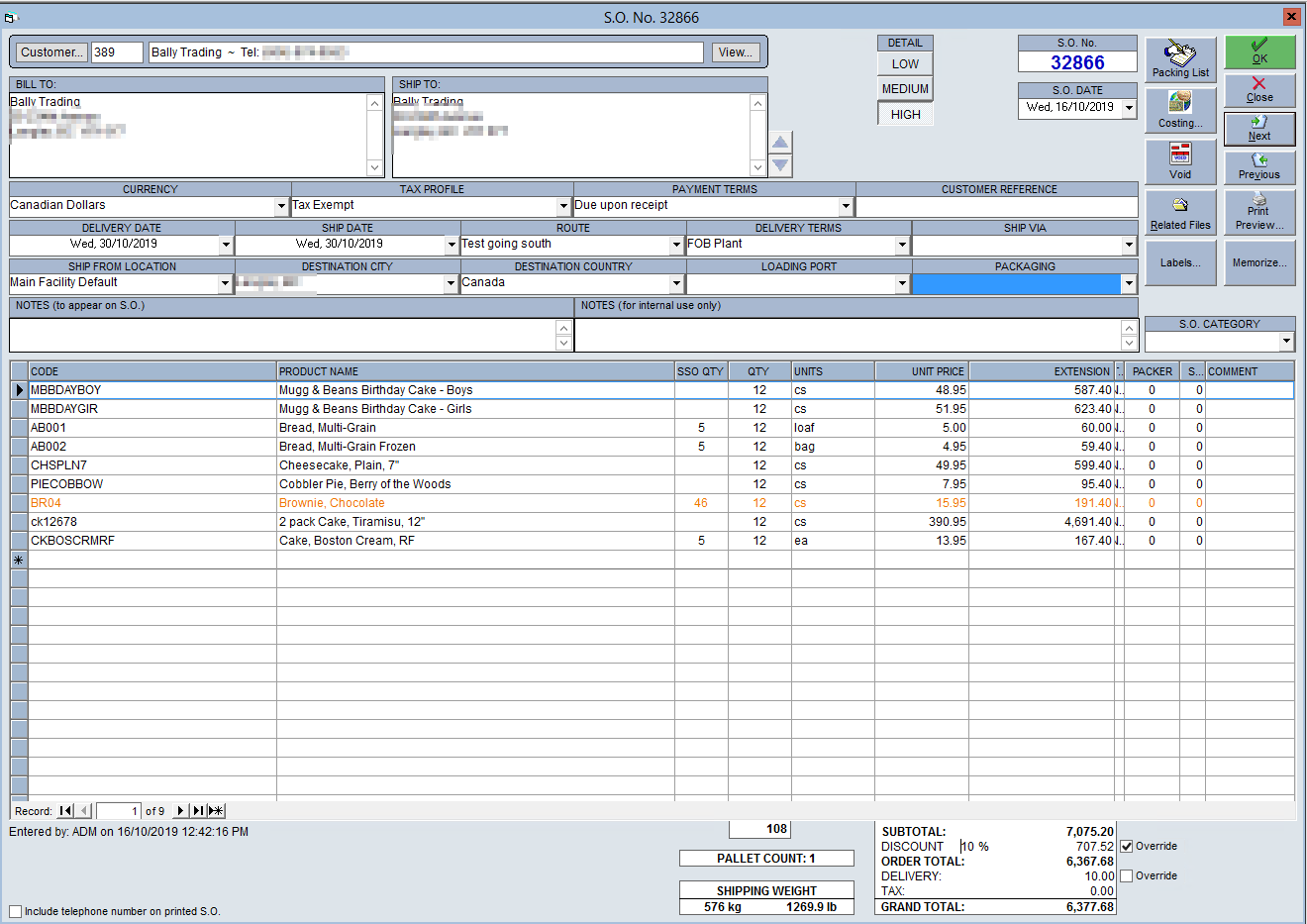Go to previous record in navigator
1307x924 pixels.
click(x=84, y=811)
